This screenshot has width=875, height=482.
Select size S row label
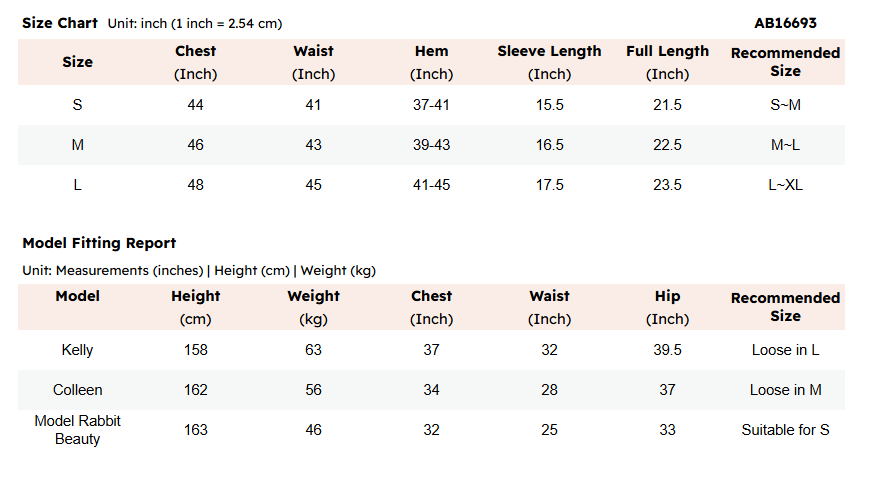coord(78,105)
